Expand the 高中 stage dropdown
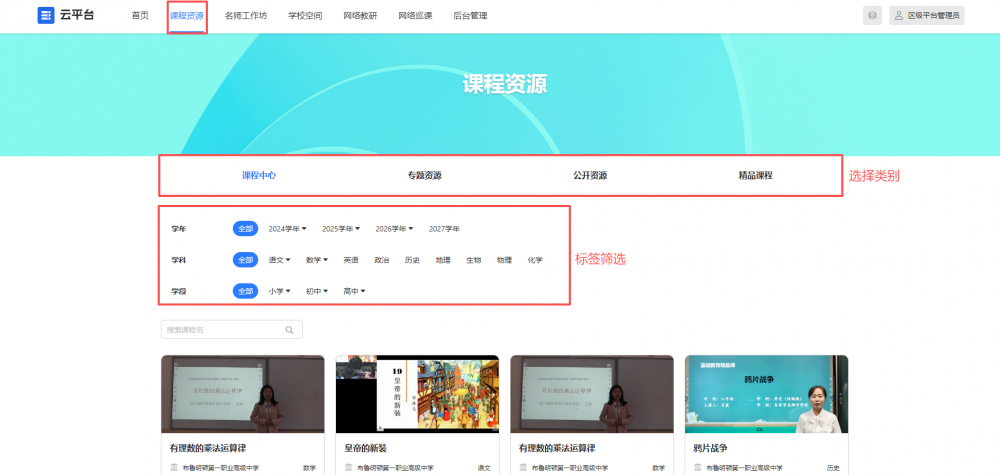This screenshot has width=1000, height=475. pos(354,291)
